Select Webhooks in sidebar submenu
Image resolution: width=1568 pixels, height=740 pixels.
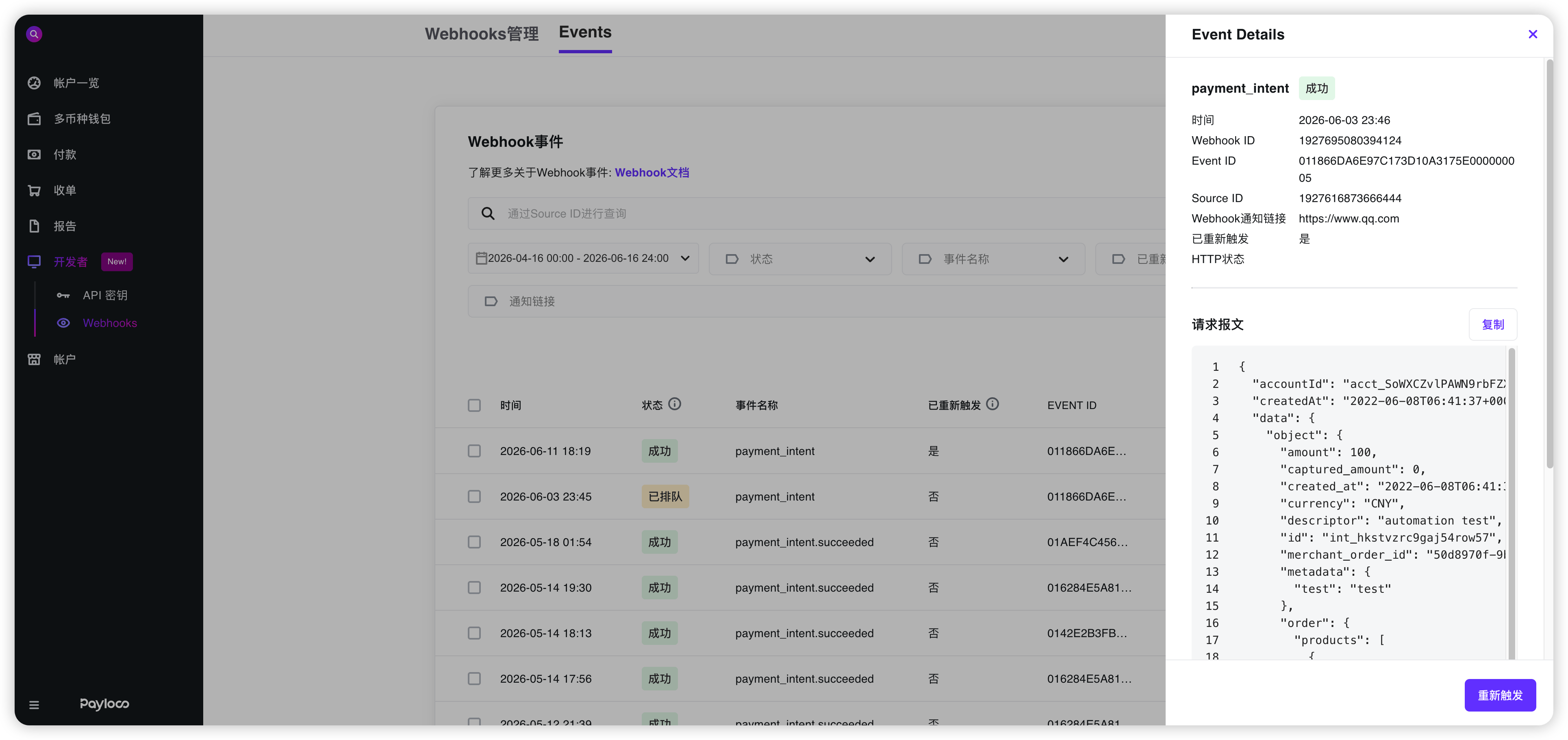click(110, 323)
